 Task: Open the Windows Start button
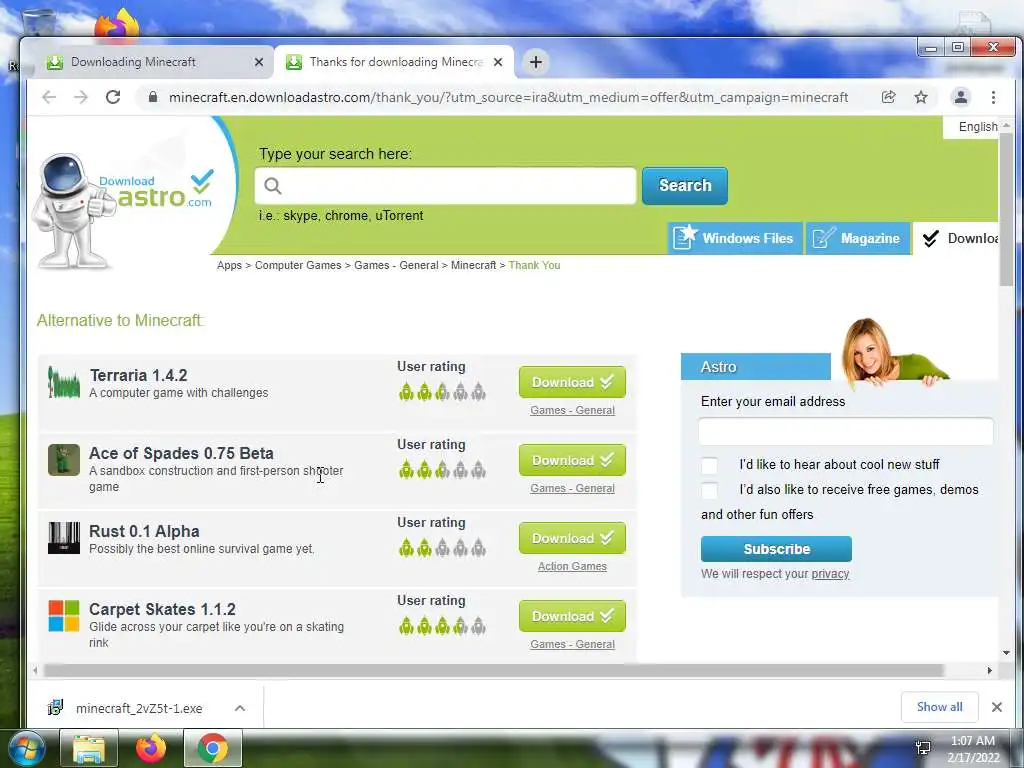click(x=27, y=748)
